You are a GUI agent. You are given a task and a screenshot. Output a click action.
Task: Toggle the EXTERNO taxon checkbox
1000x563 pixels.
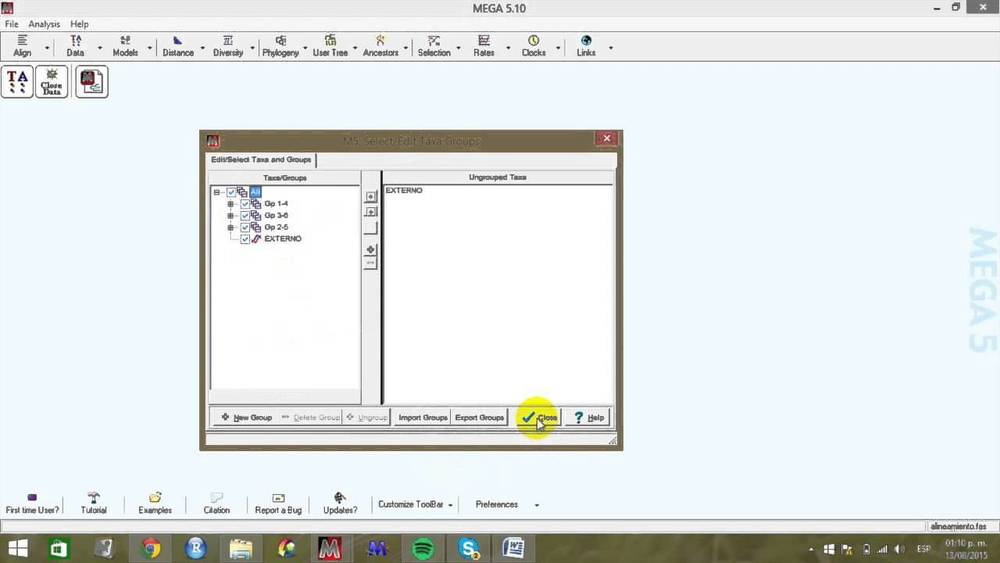[245, 239]
